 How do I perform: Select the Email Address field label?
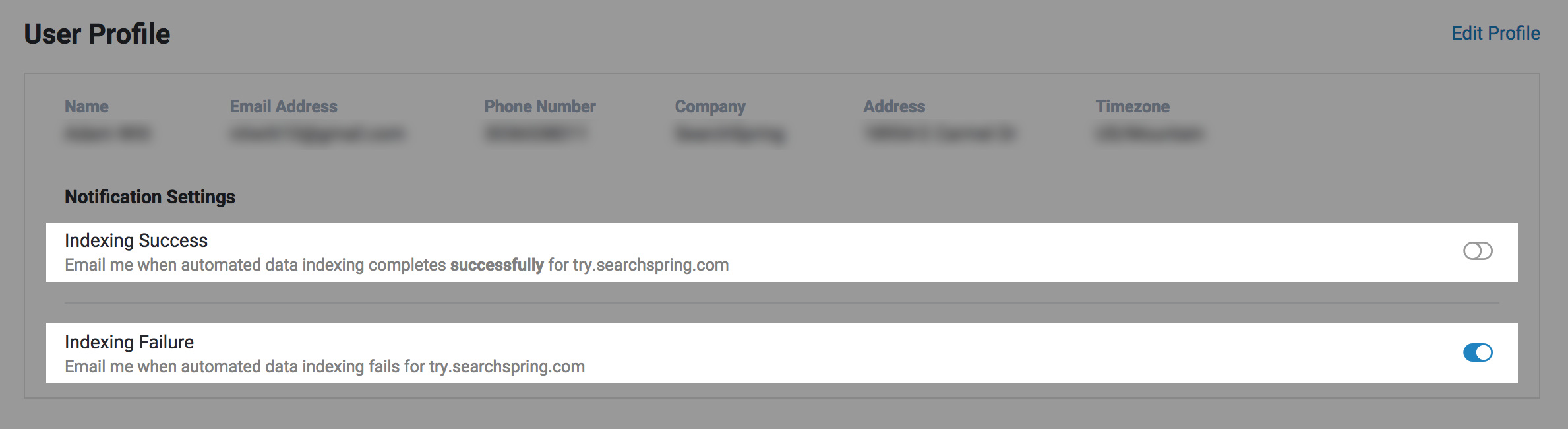(284, 106)
